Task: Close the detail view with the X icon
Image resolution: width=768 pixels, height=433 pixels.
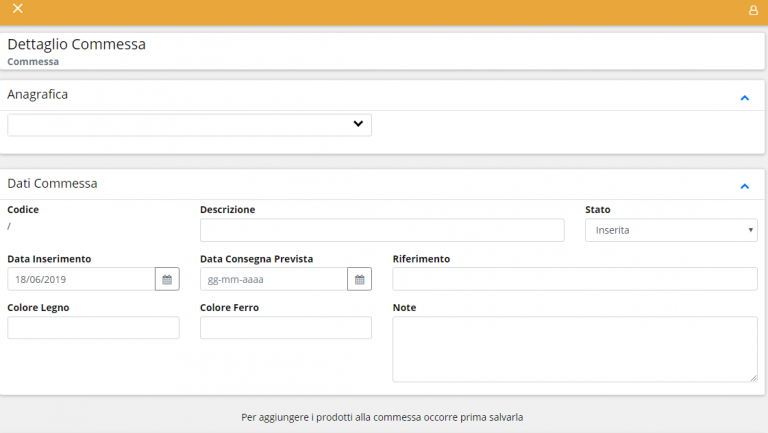Action: [18, 9]
